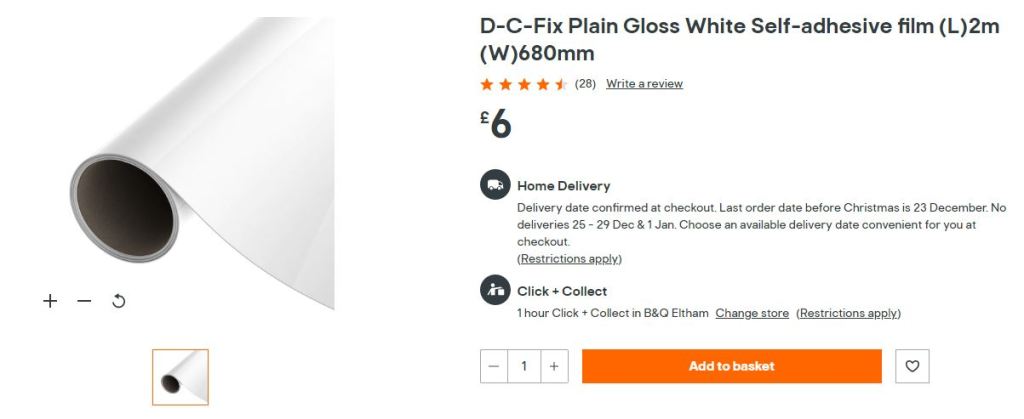Reset the product image view
1024x419 pixels.
pyautogui.click(x=118, y=301)
